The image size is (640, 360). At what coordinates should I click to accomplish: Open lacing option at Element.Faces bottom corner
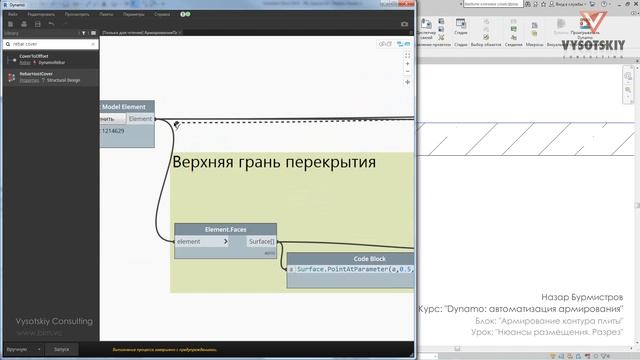pyautogui.click(x=269, y=253)
